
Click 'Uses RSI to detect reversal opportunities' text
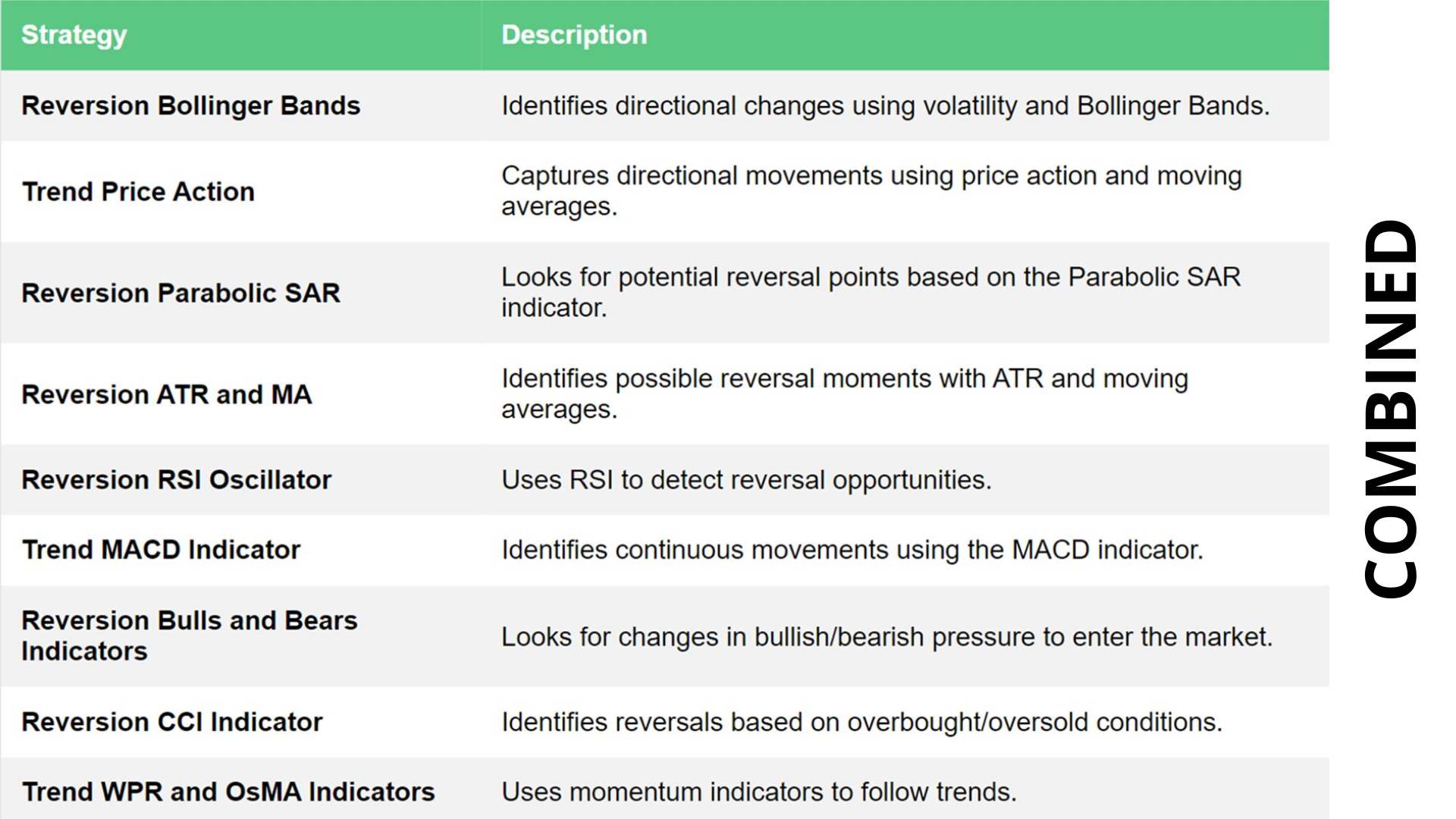tap(747, 480)
